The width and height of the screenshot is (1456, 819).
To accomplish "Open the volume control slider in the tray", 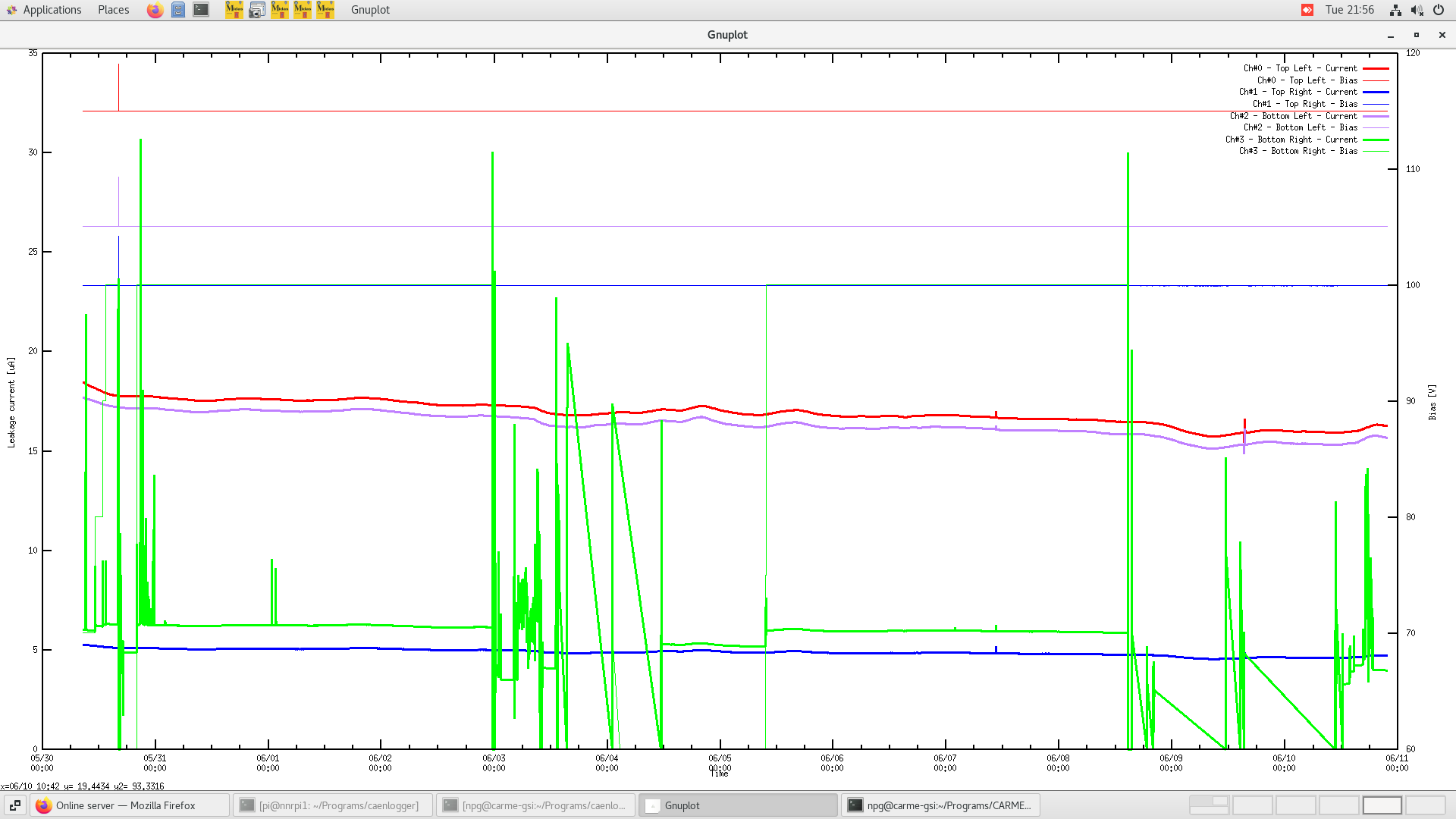I will (1417, 10).
